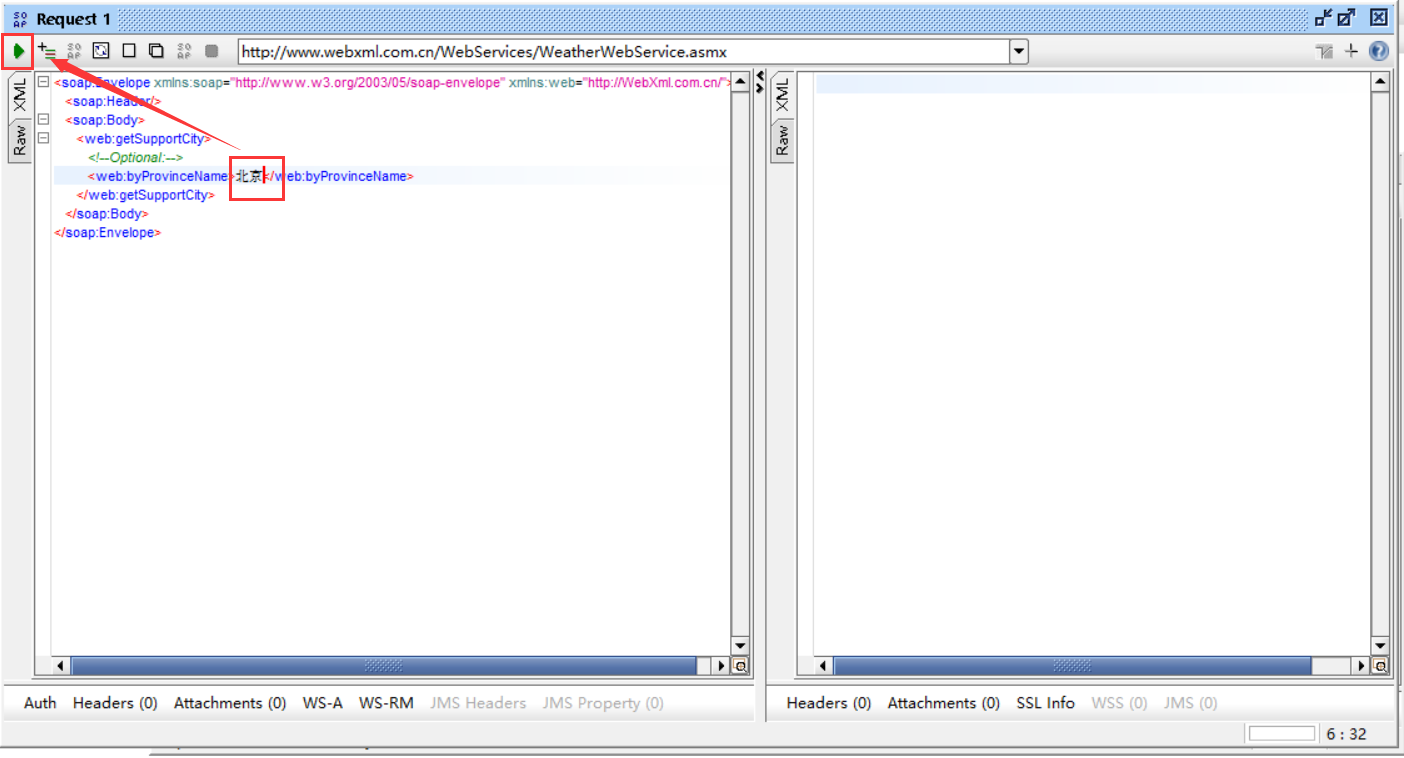Open request Attachments (0) tab

coord(230,703)
